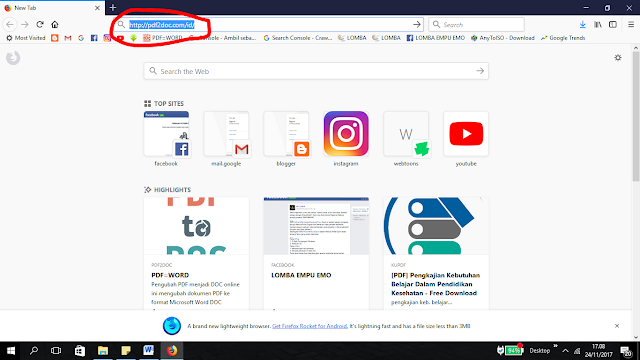Select the New Tab tab
Image resolution: width=640 pixels, height=360 pixels.
pyautogui.click(x=52, y=8)
